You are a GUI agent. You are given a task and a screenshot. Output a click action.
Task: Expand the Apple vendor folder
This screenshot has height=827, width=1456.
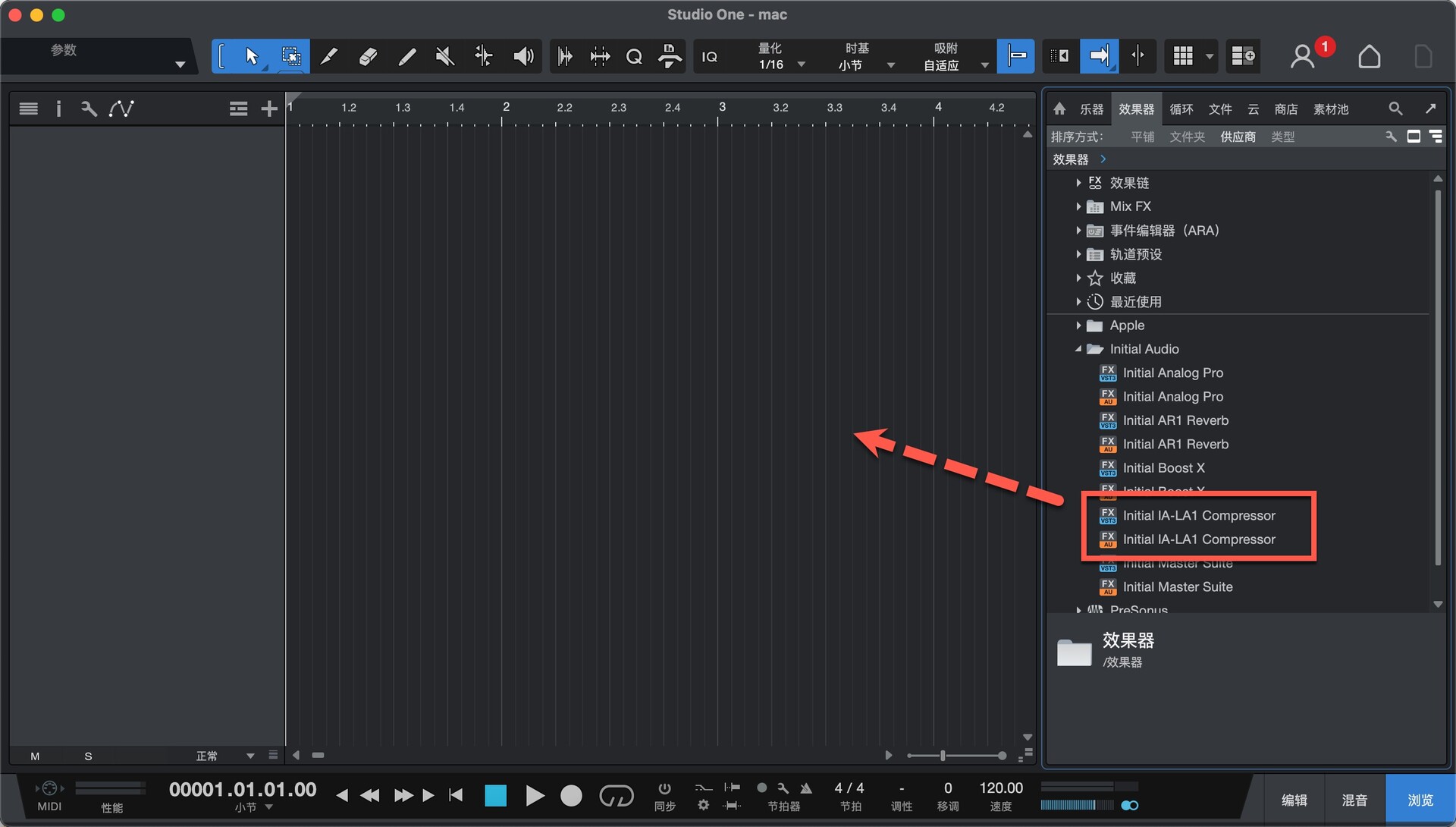pos(1078,325)
